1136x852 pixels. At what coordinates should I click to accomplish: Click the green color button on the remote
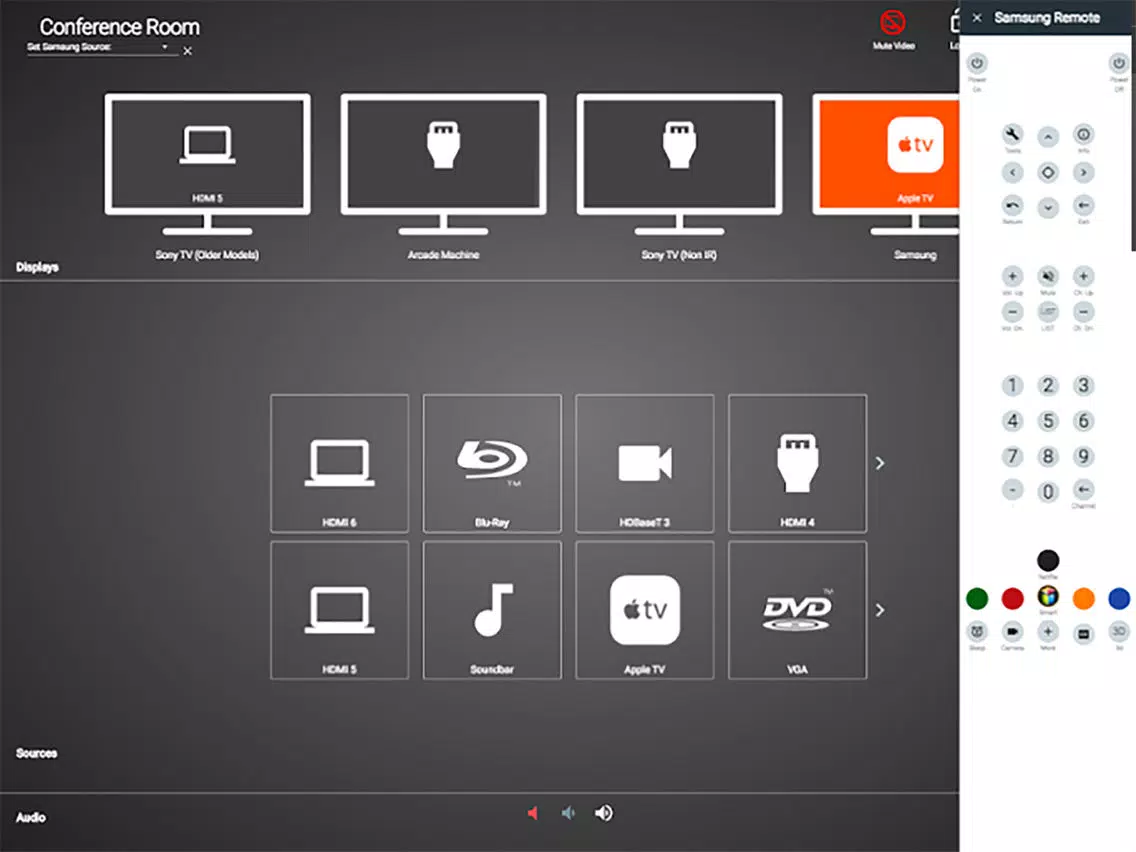(x=977, y=598)
